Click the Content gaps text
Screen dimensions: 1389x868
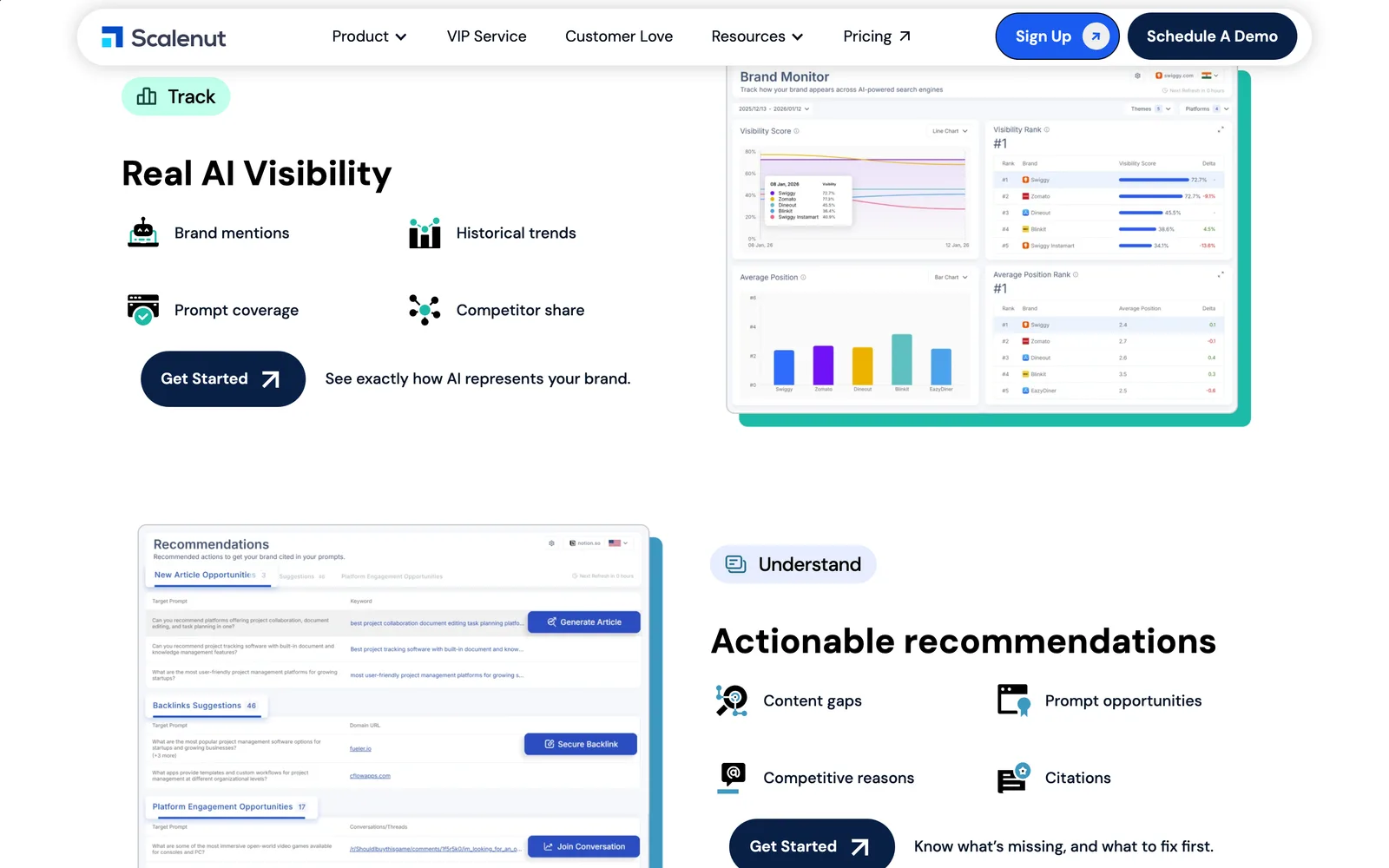pyautogui.click(x=813, y=700)
